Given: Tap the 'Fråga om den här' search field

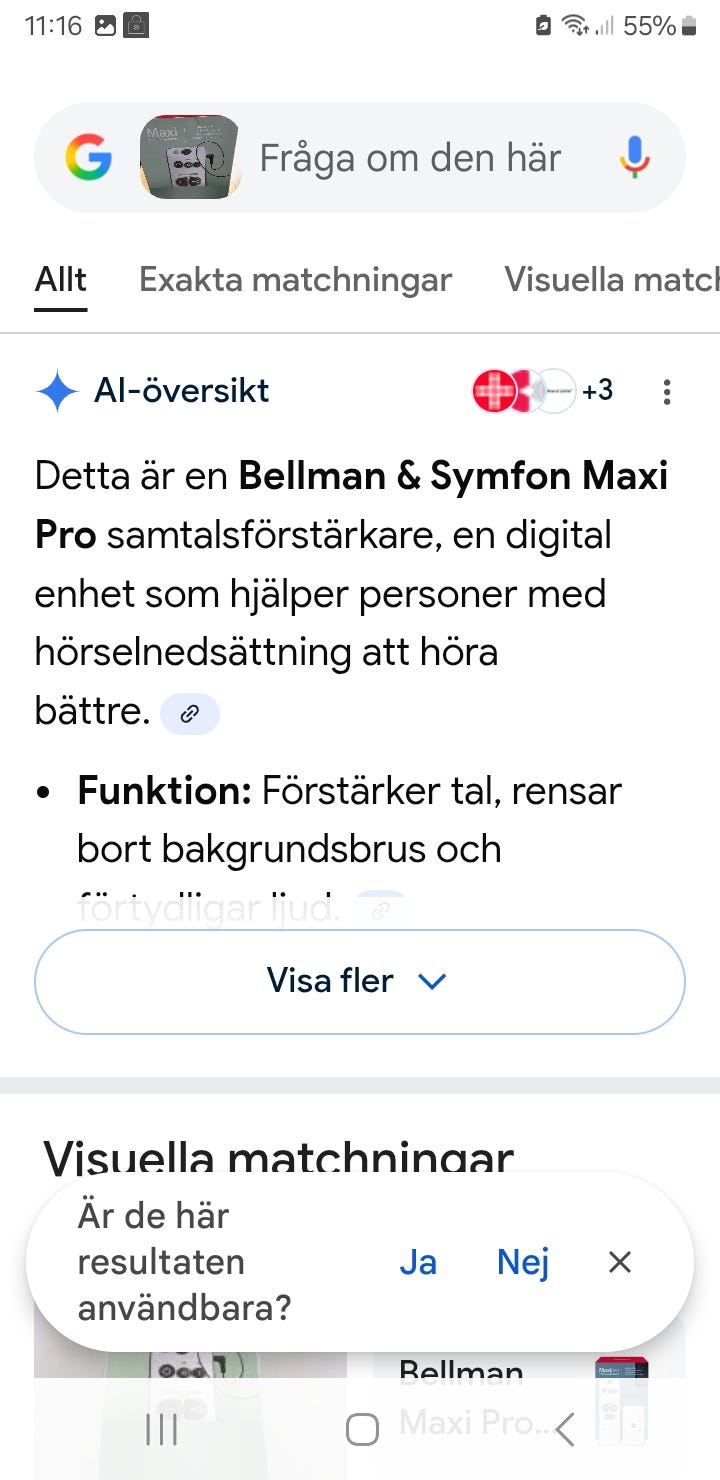Looking at the screenshot, I should click(410, 158).
